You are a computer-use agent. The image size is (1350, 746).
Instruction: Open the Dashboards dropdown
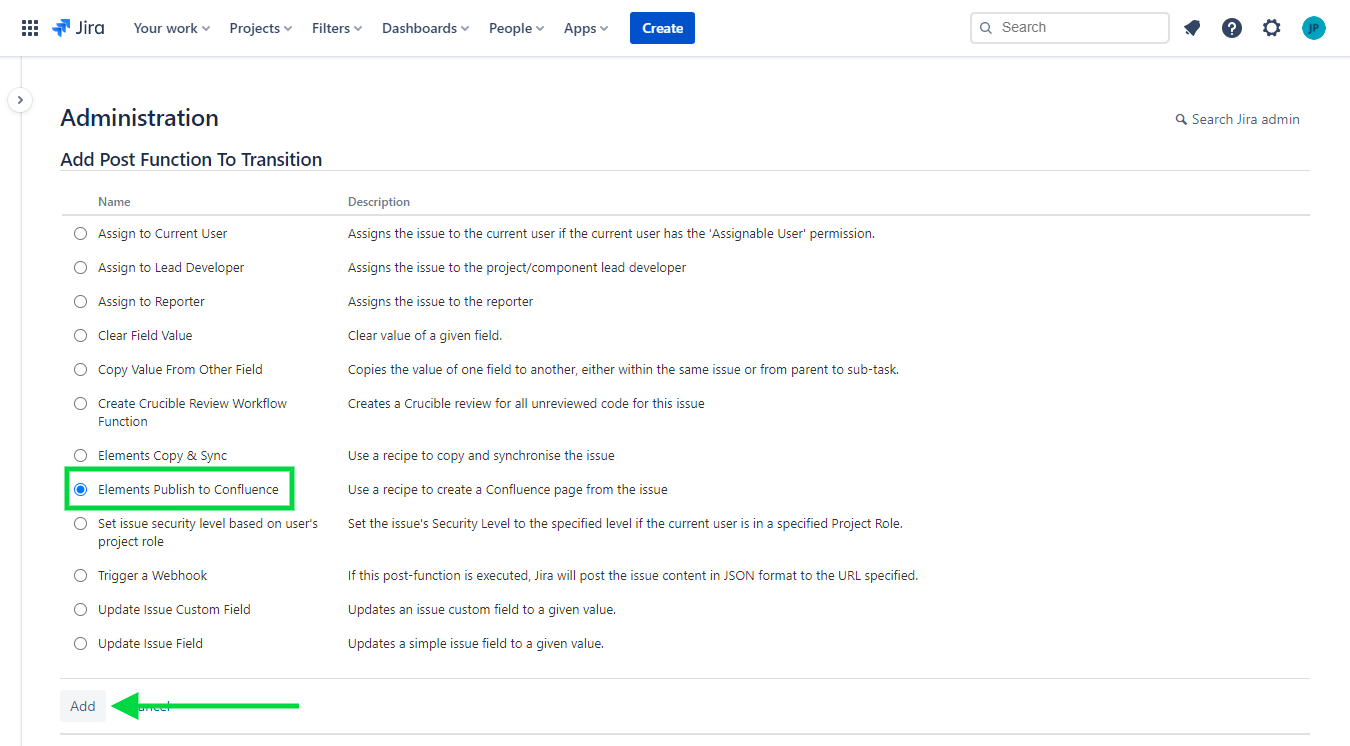tap(425, 28)
